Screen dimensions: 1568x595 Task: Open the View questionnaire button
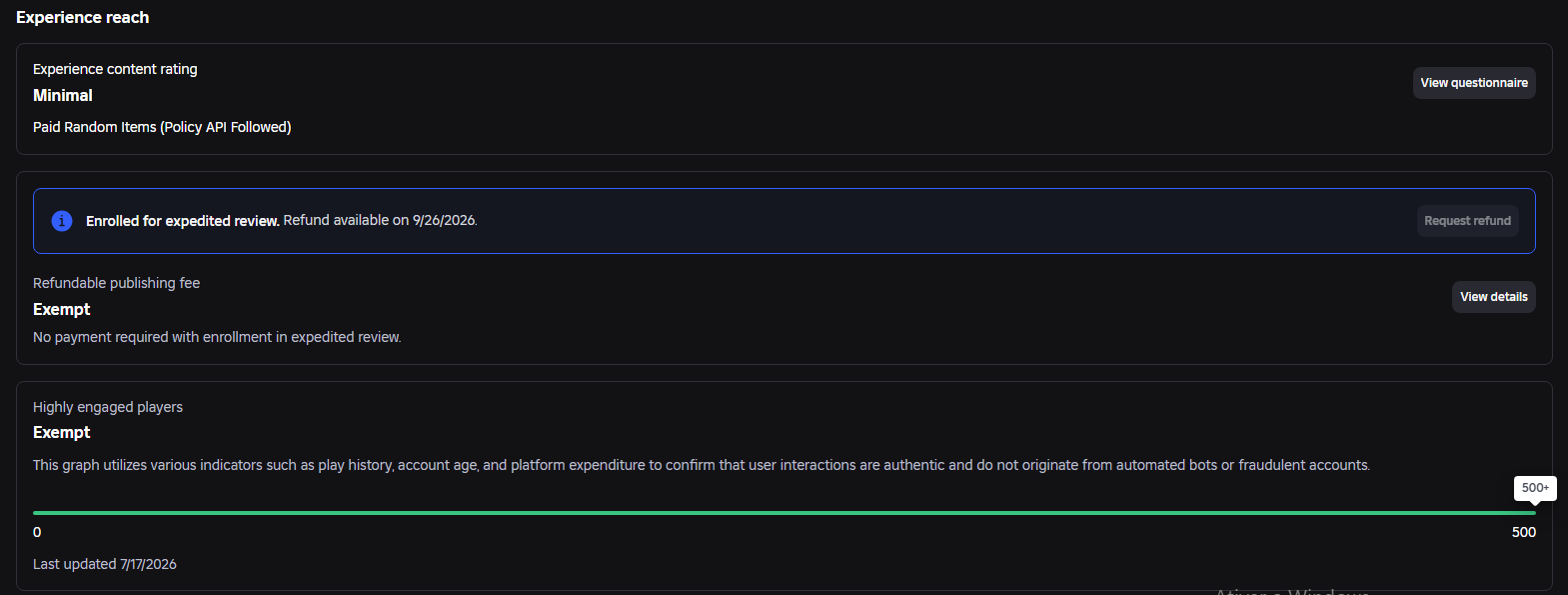[1474, 83]
